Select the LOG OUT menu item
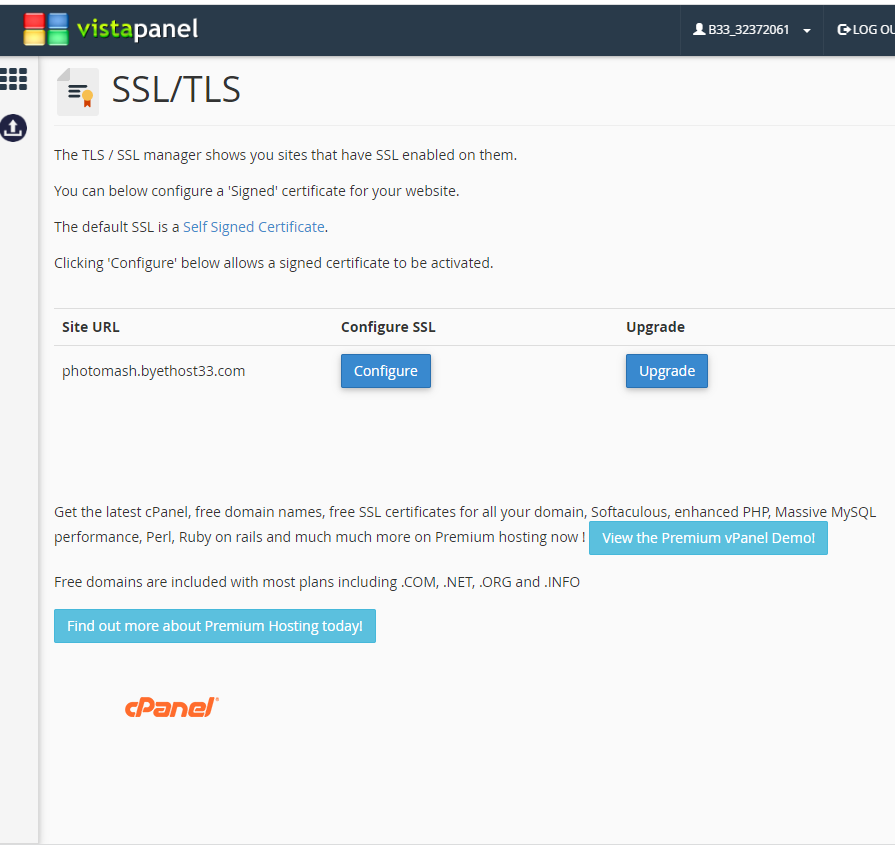Screen dimensions: 895x849 [x=866, y=30]
